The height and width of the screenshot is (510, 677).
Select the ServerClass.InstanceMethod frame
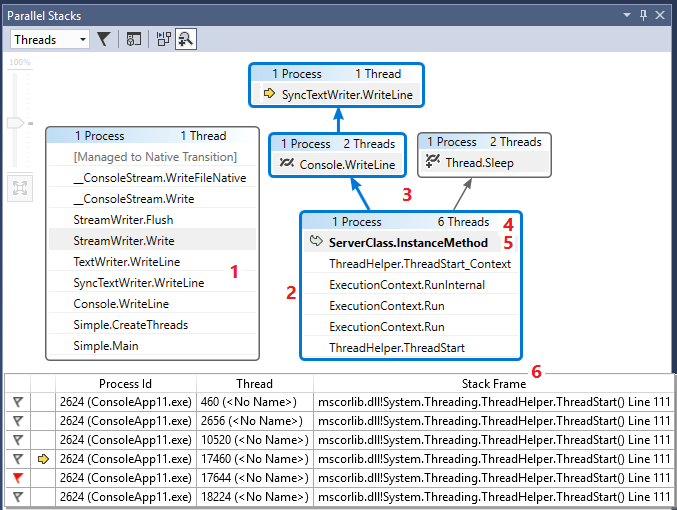pyautogui.click(x=408, y=243)
